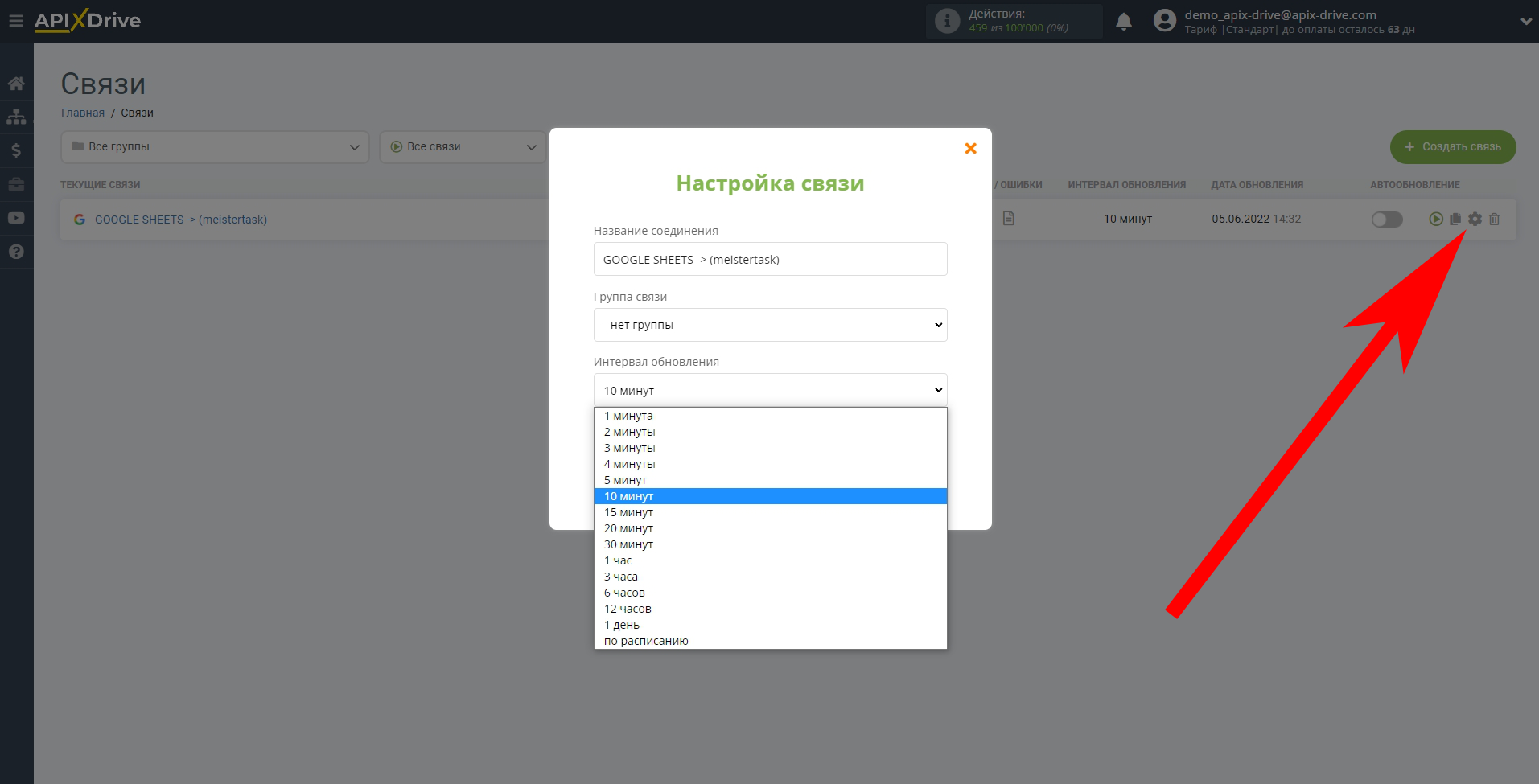Expand the account menu chevron
This screenshot has height=784, width=1539.
pos(1526,22)
